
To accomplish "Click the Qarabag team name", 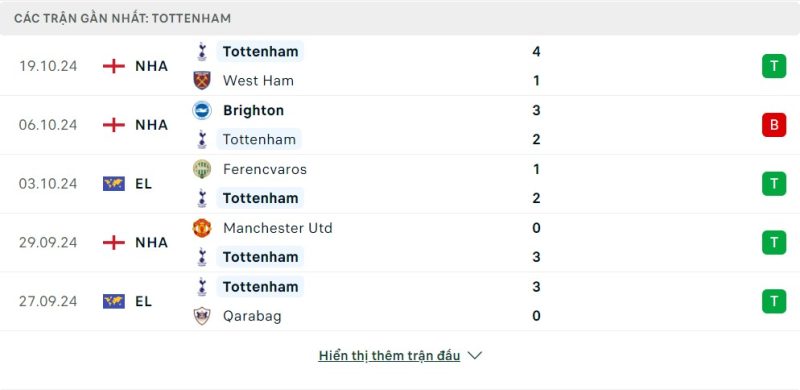I will tap(252, 316).
